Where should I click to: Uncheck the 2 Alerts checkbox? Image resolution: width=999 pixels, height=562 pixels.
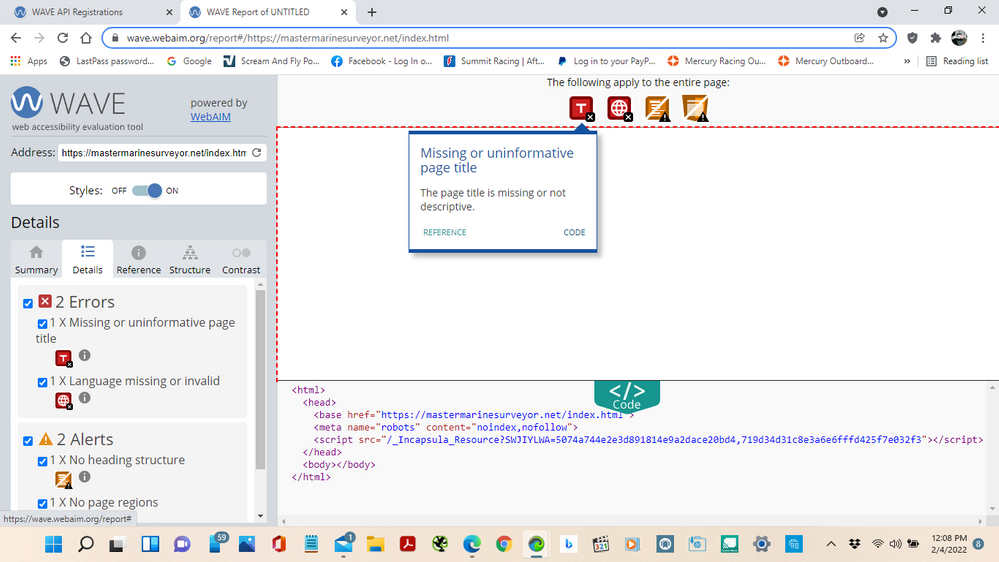[28, 440]
